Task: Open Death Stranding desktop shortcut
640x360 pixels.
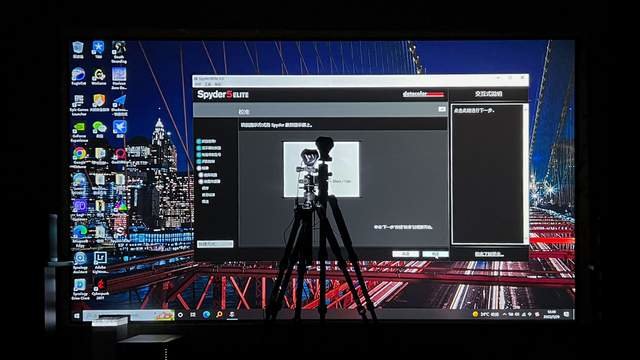Action: pyautogui.click(x=119, y=52)
